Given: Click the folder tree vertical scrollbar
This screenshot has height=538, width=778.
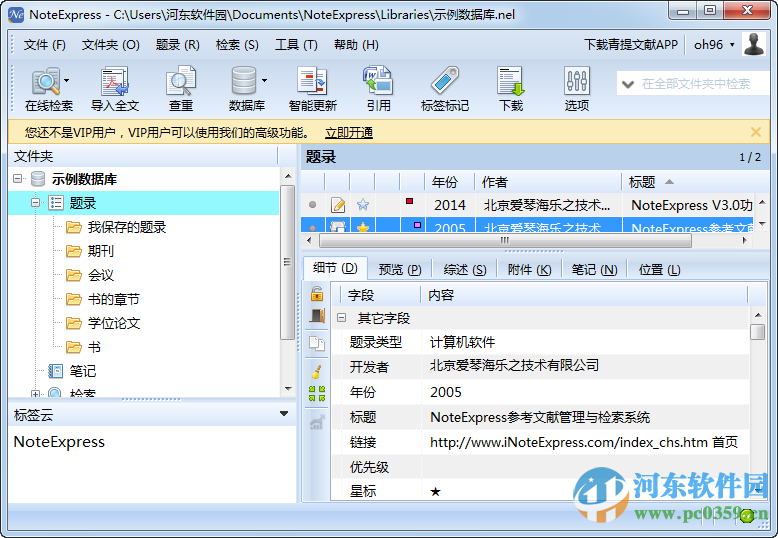Looking at the screenshot, I should pyautogui.click(x=287, y=262).
